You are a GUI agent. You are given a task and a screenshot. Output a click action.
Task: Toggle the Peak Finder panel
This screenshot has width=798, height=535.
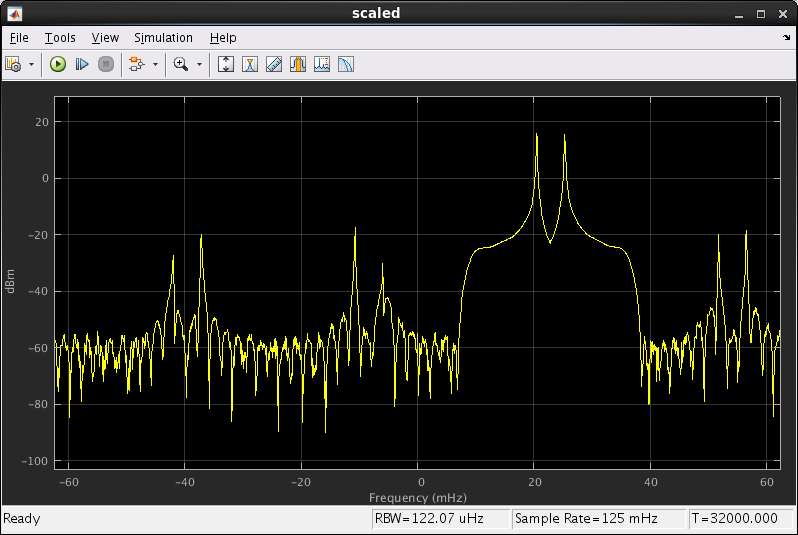click(x=322, y=64)
